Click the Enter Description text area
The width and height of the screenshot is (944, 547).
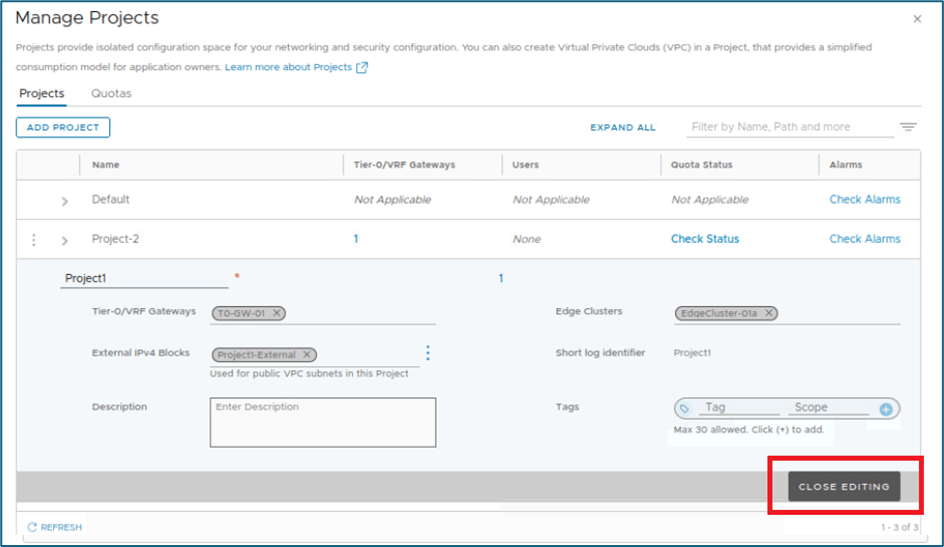point(322,422)
